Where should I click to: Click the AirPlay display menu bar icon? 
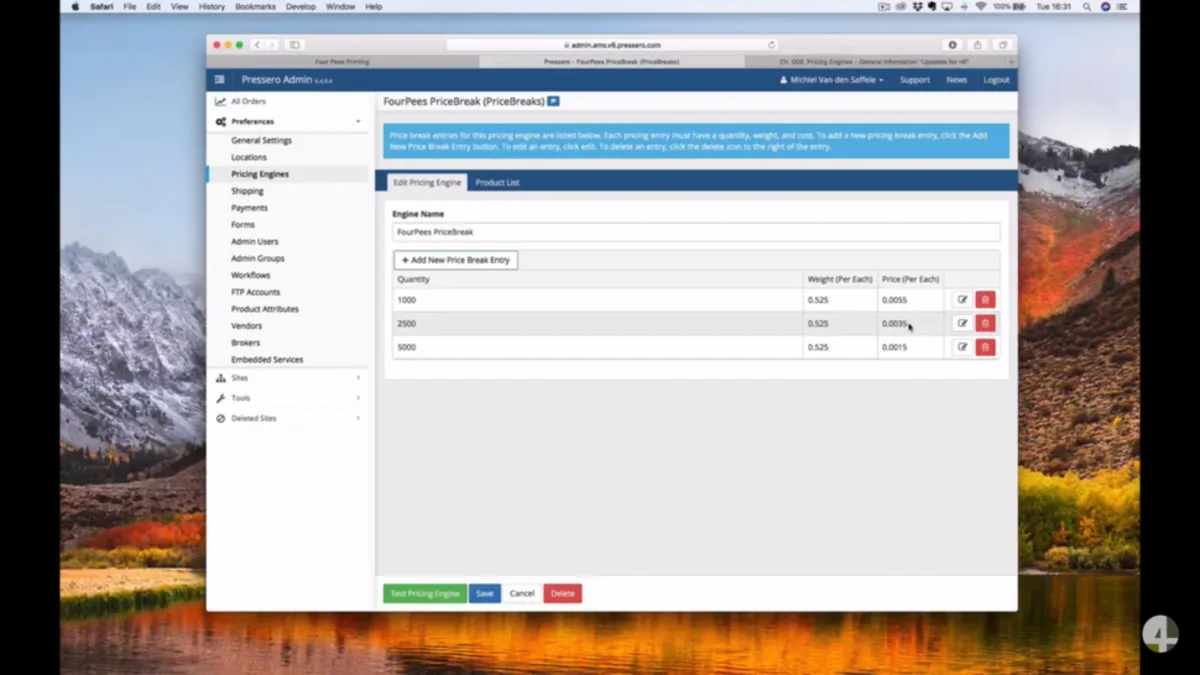click(x=947, y=6)
